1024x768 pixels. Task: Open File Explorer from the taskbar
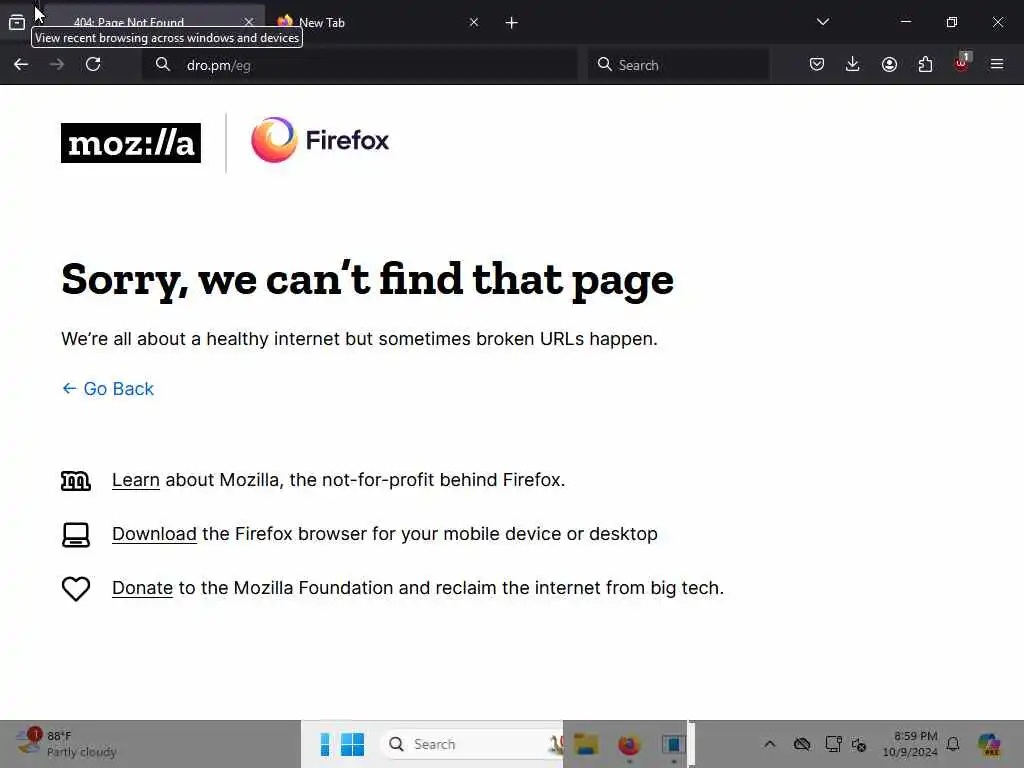586,744
